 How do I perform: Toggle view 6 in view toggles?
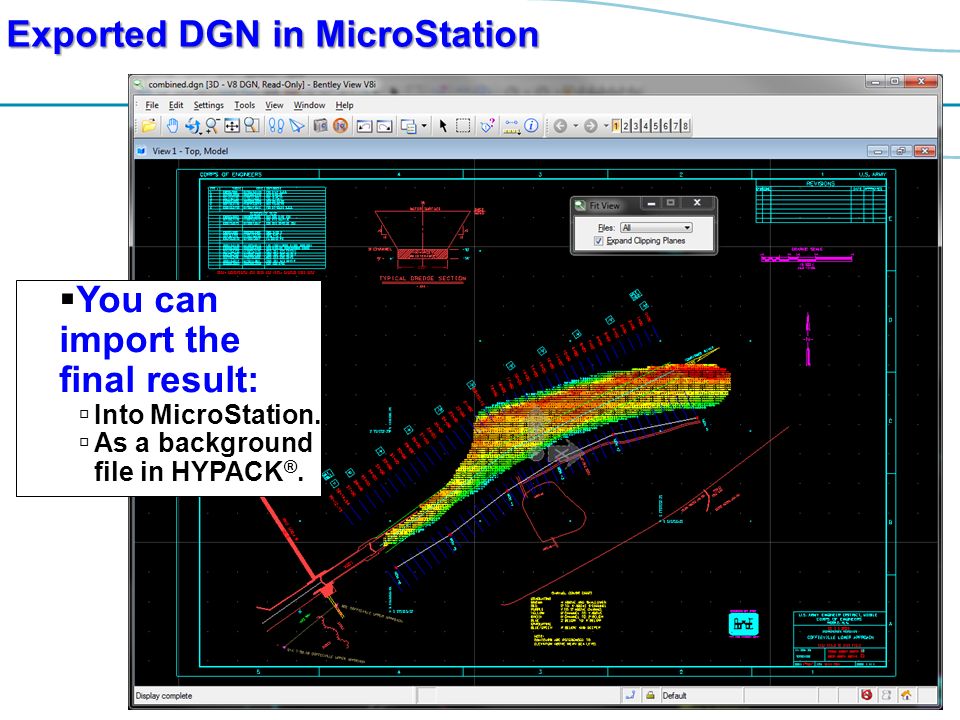pyautogui.click(x=666, y=126)
